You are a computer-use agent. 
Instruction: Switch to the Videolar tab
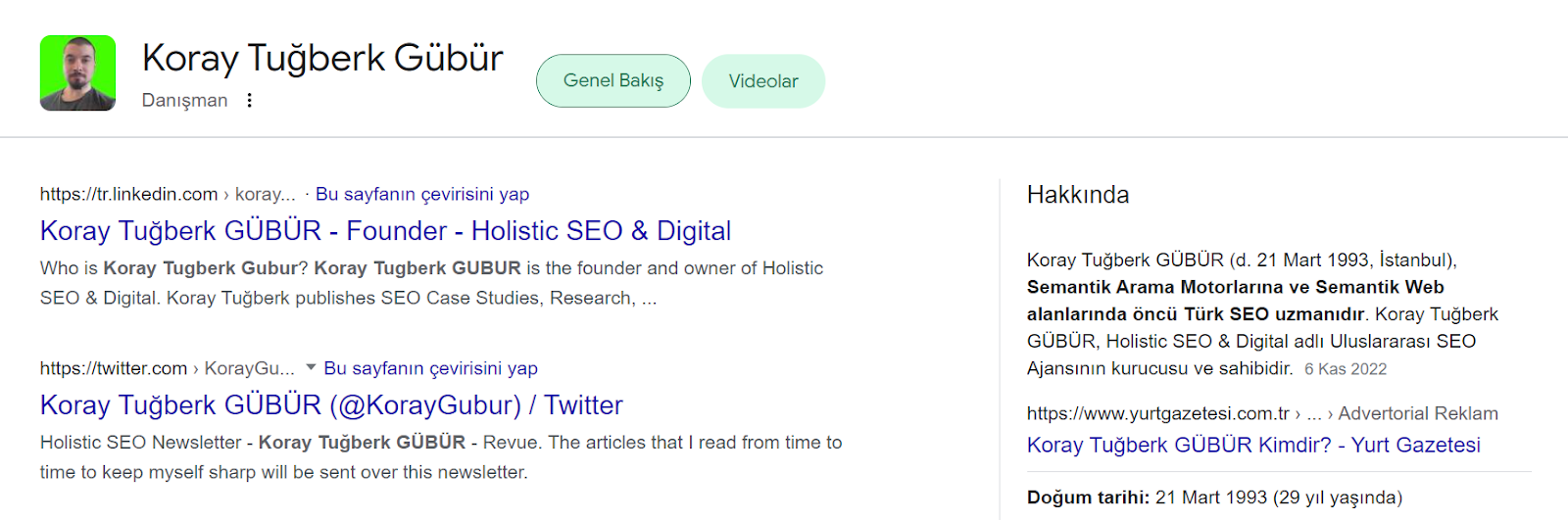coord(763,81)
